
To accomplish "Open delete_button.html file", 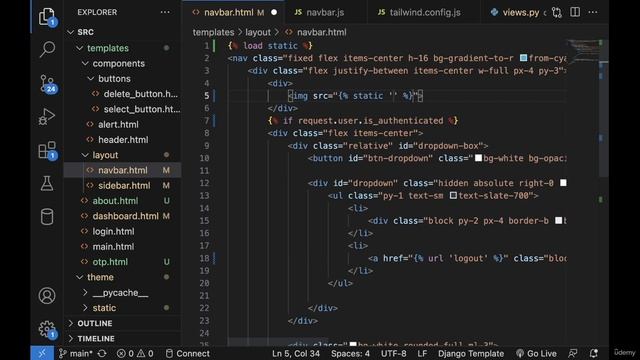I will 122,94.
